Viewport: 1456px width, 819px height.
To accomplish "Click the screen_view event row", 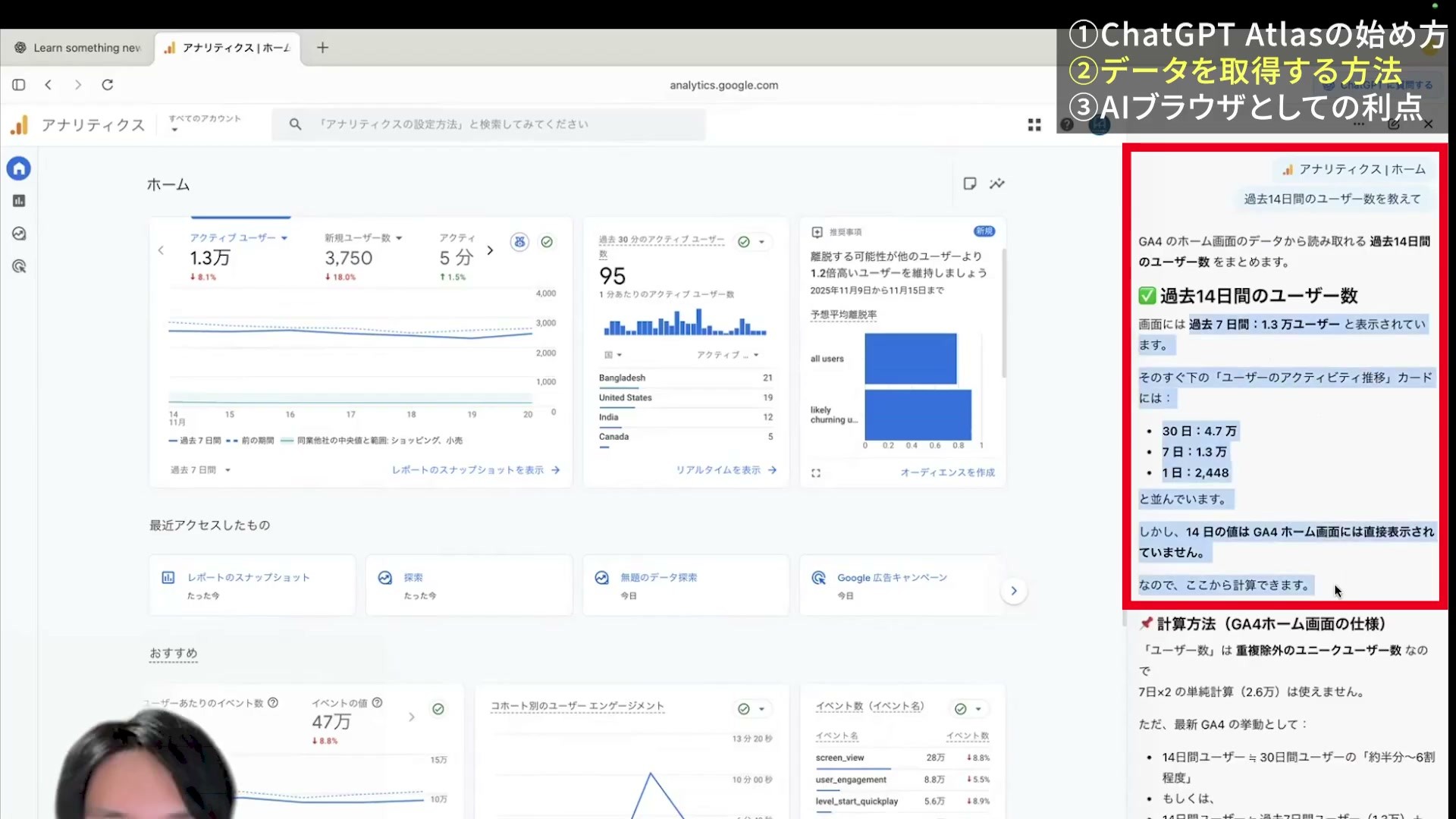I will (902, 758).
